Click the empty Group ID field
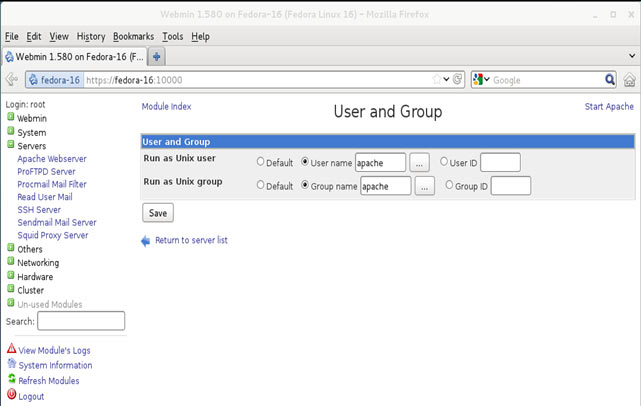The height and width of the screenshot is (406, 641). (511, 186)
